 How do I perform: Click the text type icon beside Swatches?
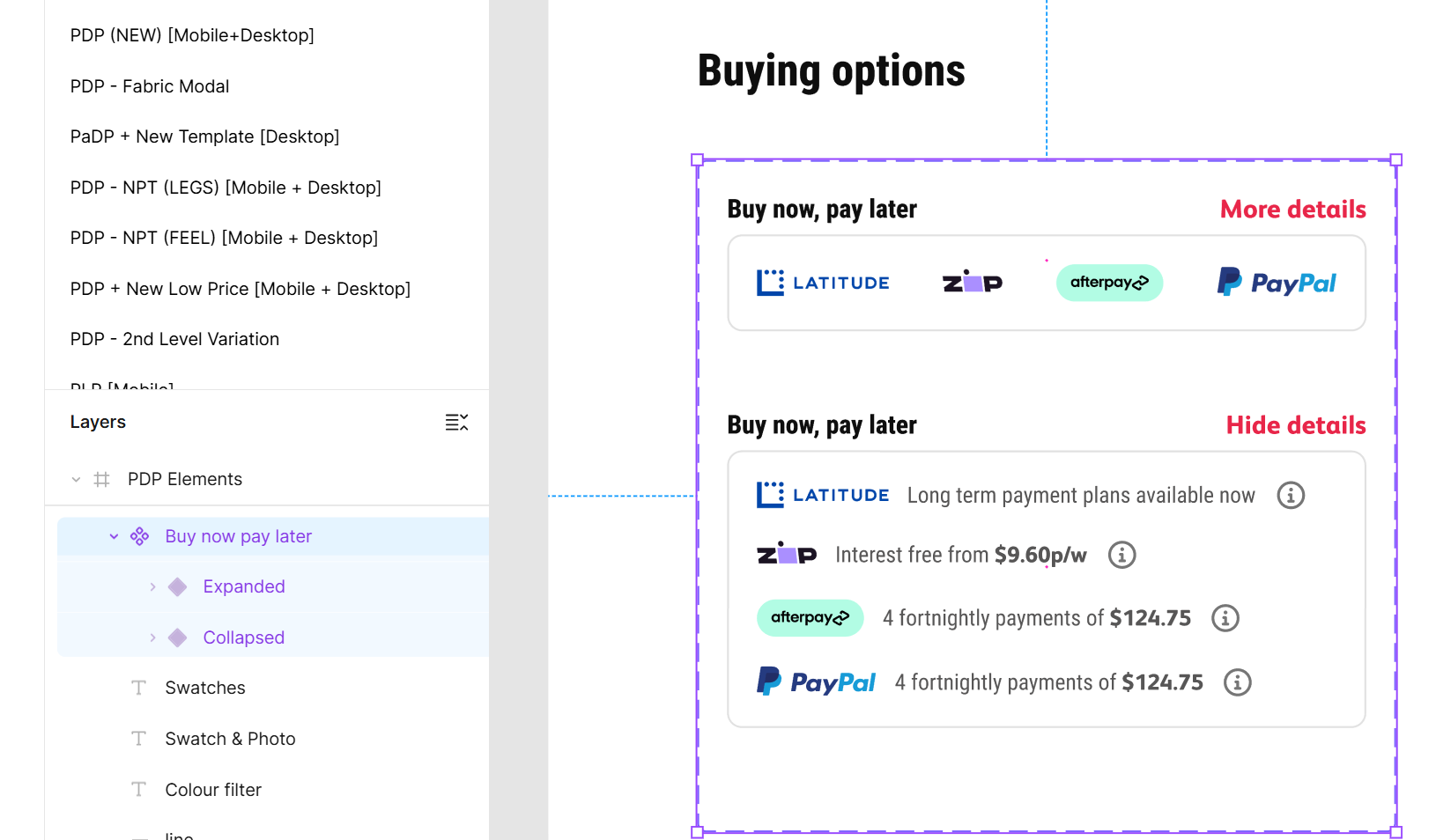(138, 688)
